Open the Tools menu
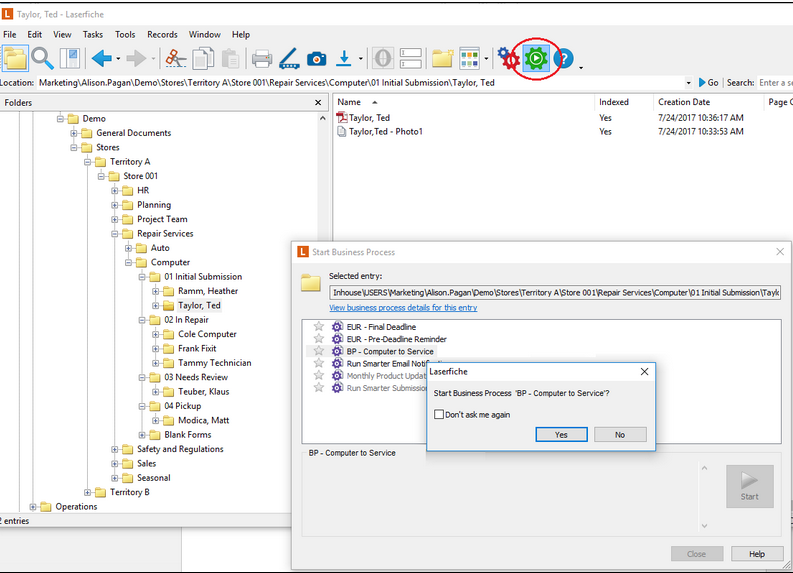The width and height of the screenshot is (793, 573). coord(125,34)
